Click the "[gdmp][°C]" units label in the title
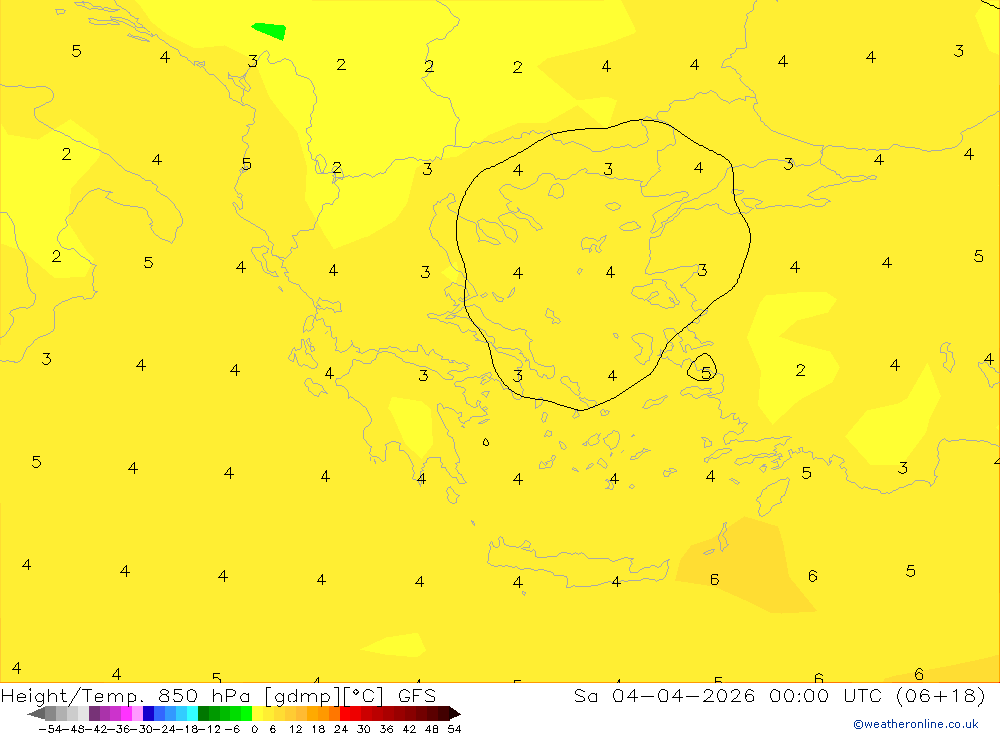 (x=324, y=696)
